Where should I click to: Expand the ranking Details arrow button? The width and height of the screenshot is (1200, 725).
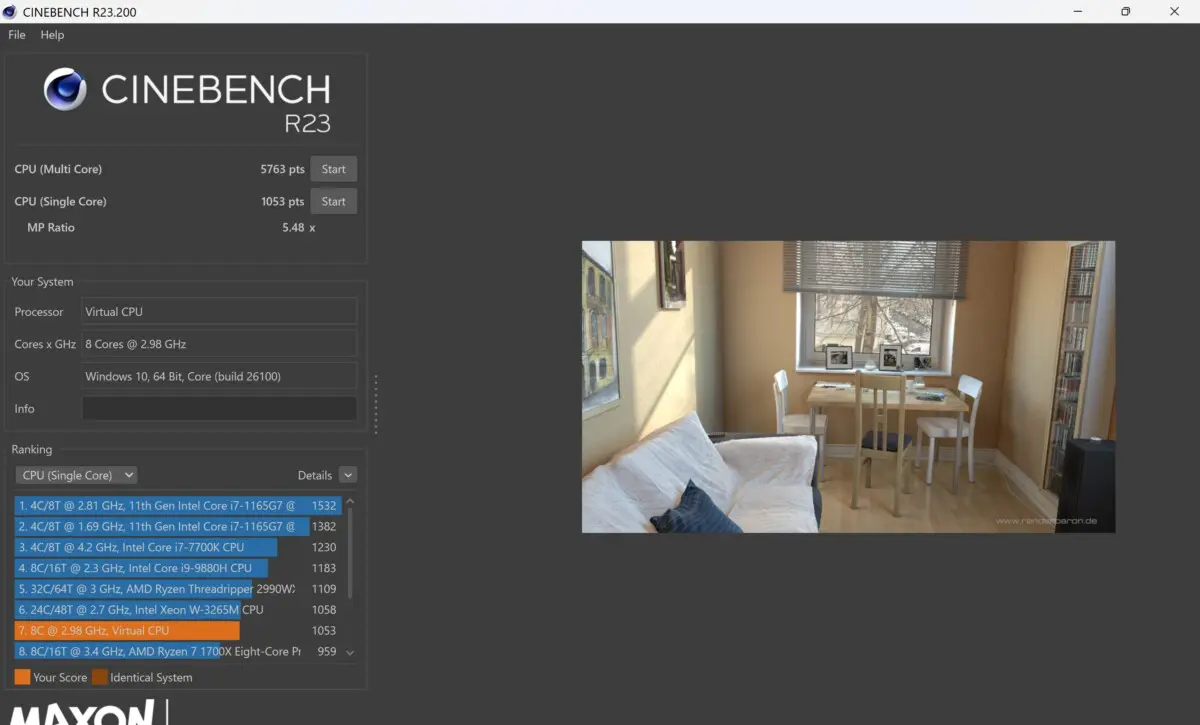click(348, 475)
